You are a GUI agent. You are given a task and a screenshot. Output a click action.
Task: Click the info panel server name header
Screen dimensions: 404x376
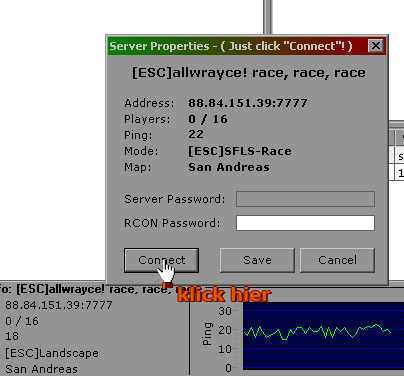[x=91, y=289]
